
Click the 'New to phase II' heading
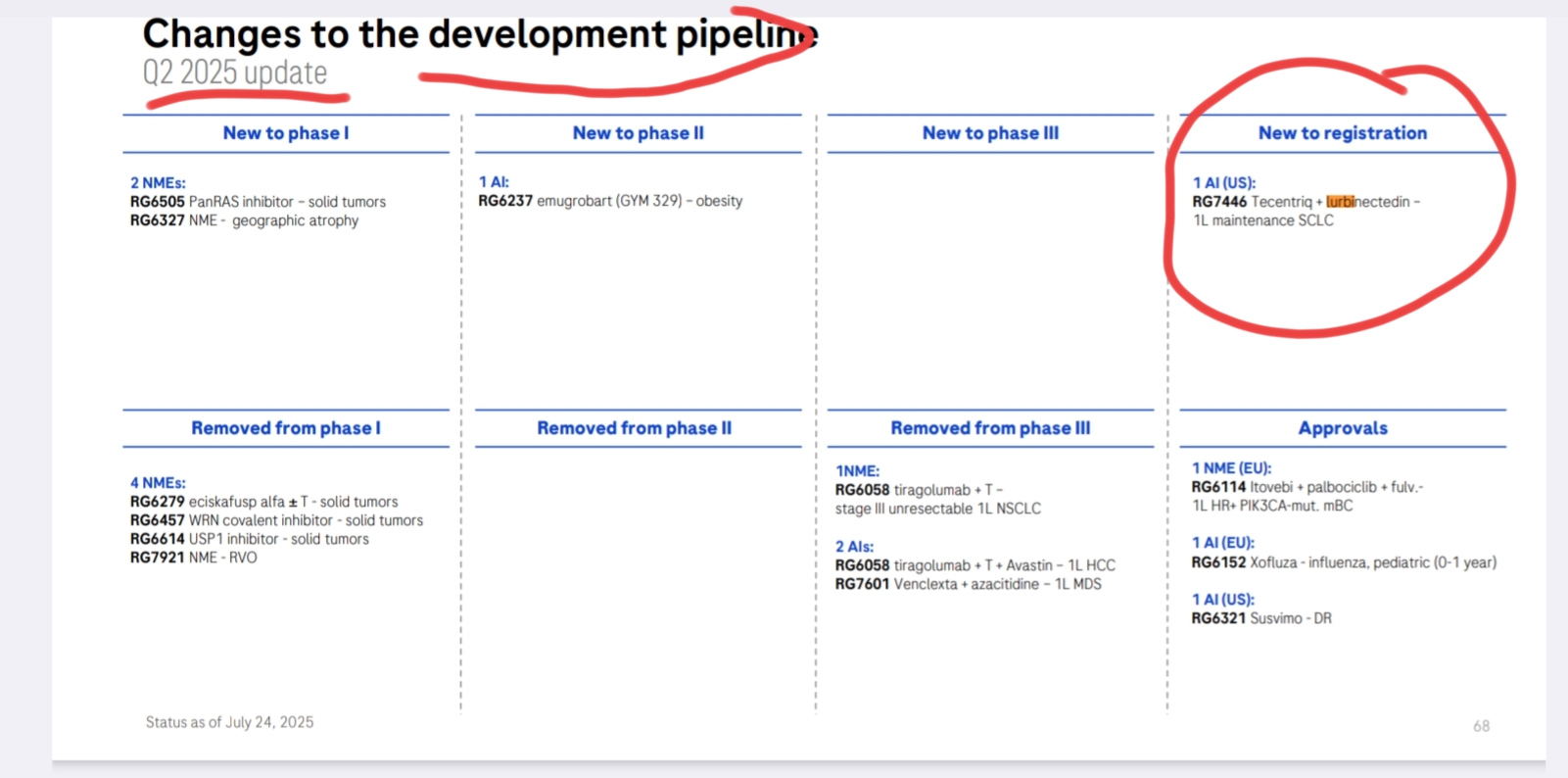pyautogui.click(x=638, y=133)
